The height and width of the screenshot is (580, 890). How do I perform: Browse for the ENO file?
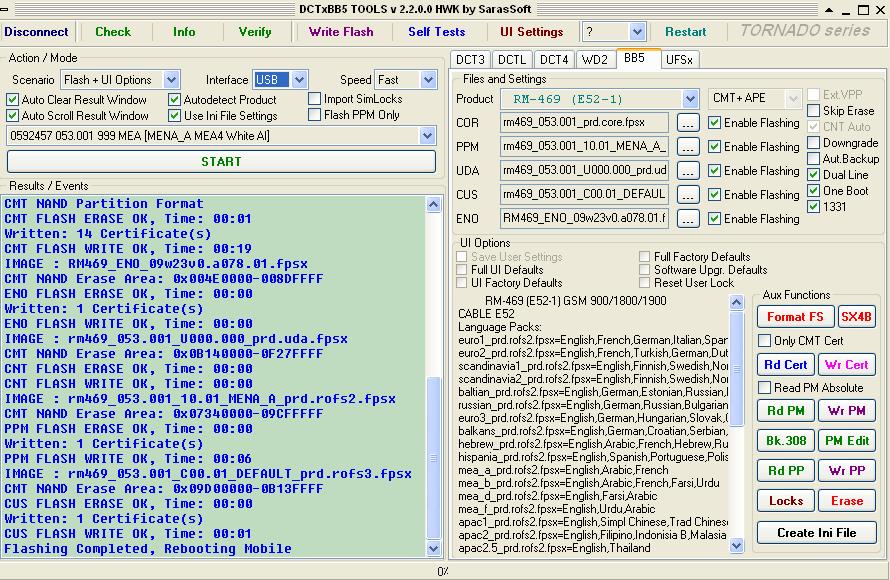click(688, 218)
